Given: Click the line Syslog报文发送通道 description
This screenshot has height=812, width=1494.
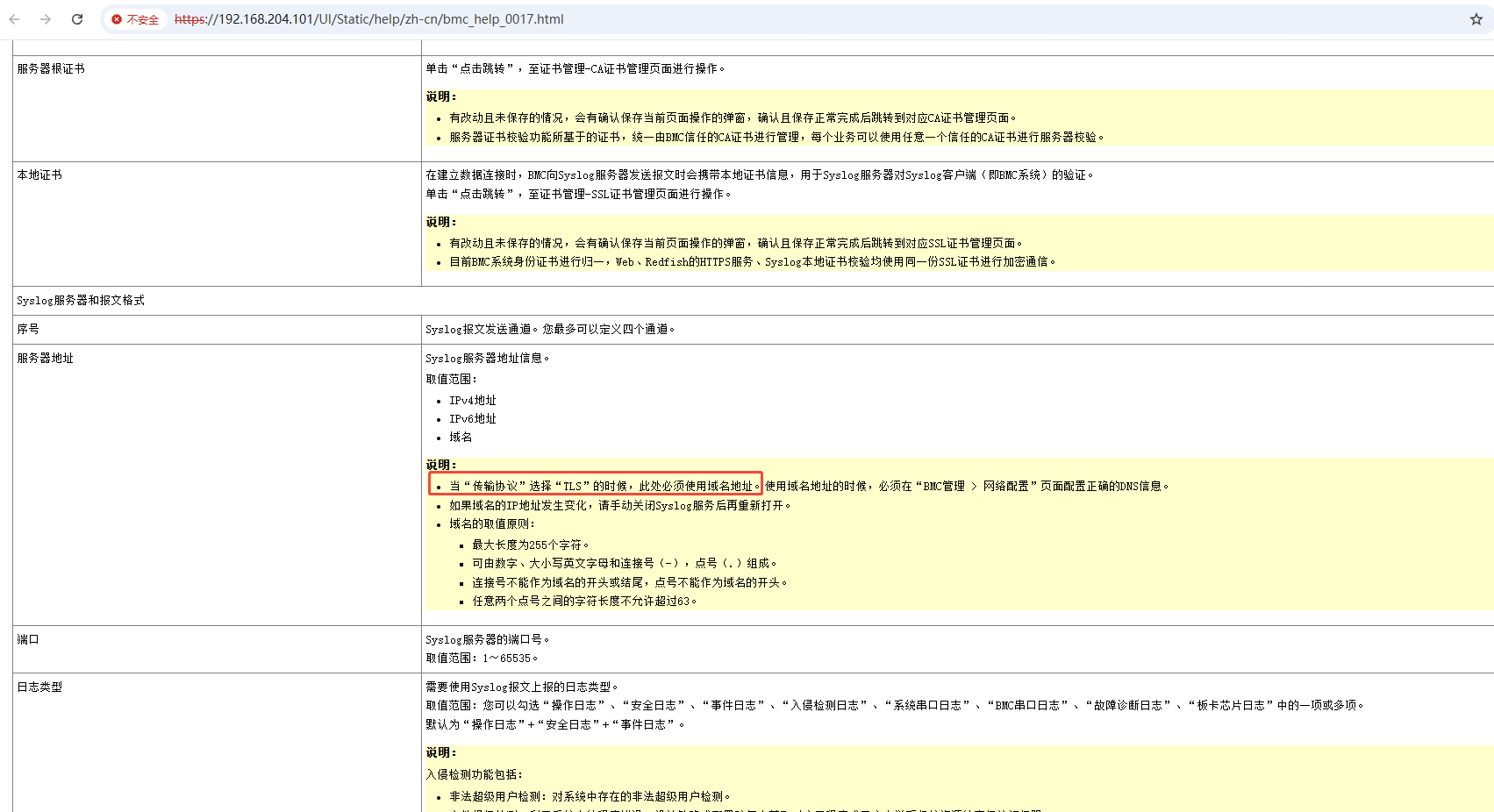Looking at the screenshot, I should tap(550, 329).
